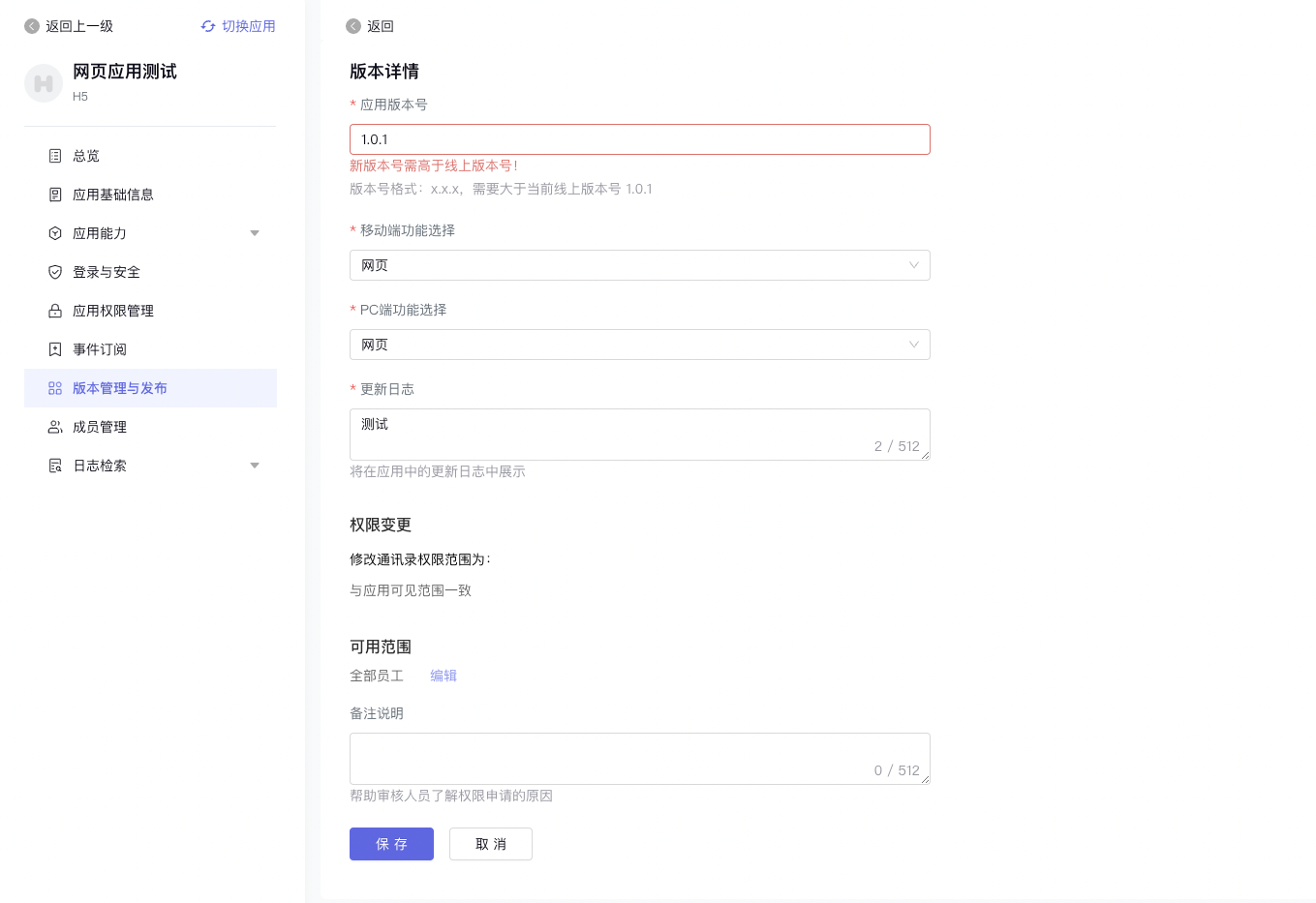
Task: Click the switch-app refresh icon
Action: tap(208, 26)
